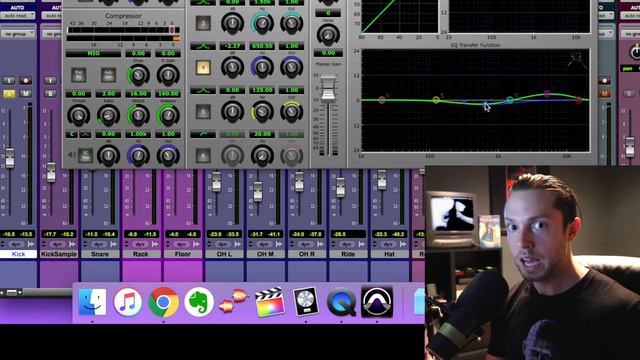Open Logic Pro from the Dock
Screen dimensions: 640x360
(306, 302)
